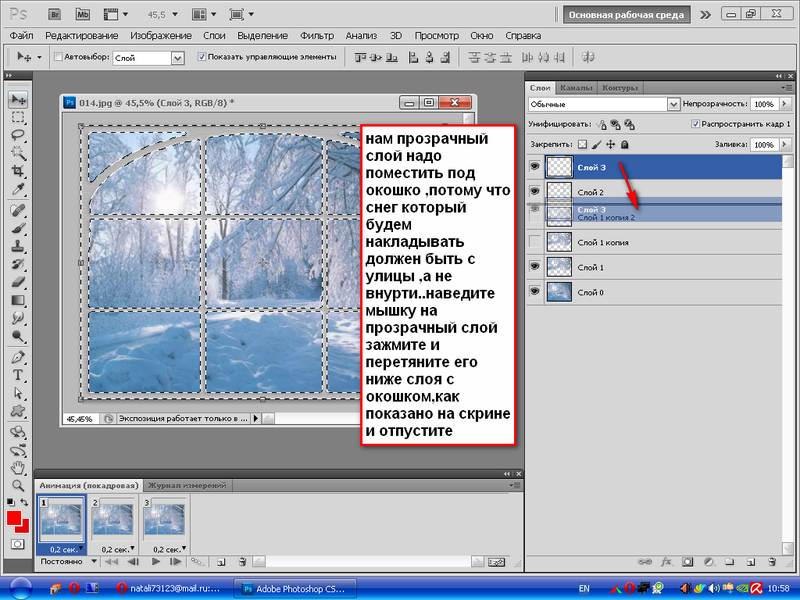Enable the Автовыбор checkbox
This screenshot has width=800, height=600.
tap(58, 57)
